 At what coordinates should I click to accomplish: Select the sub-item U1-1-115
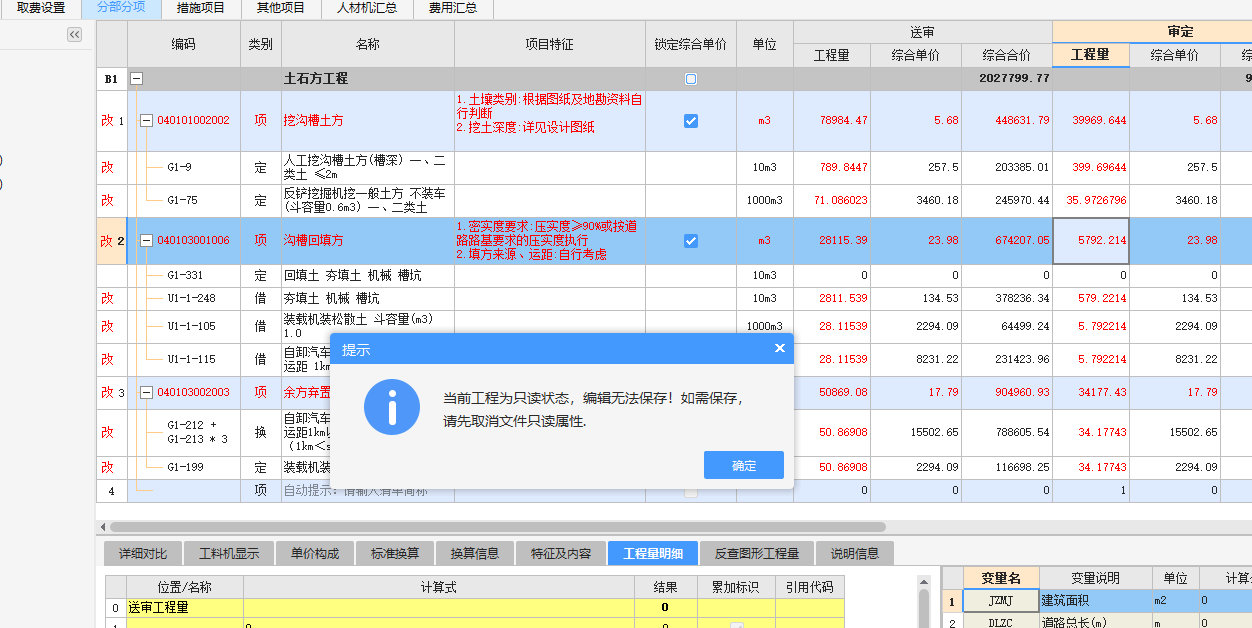[191, 359]
